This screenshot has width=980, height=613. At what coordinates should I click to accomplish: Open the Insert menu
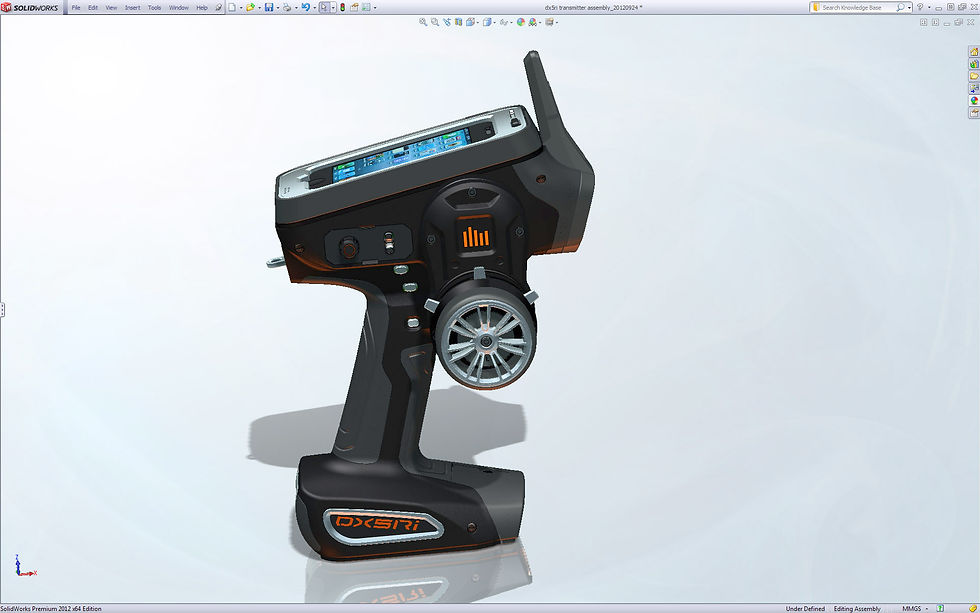pos(132,7)
